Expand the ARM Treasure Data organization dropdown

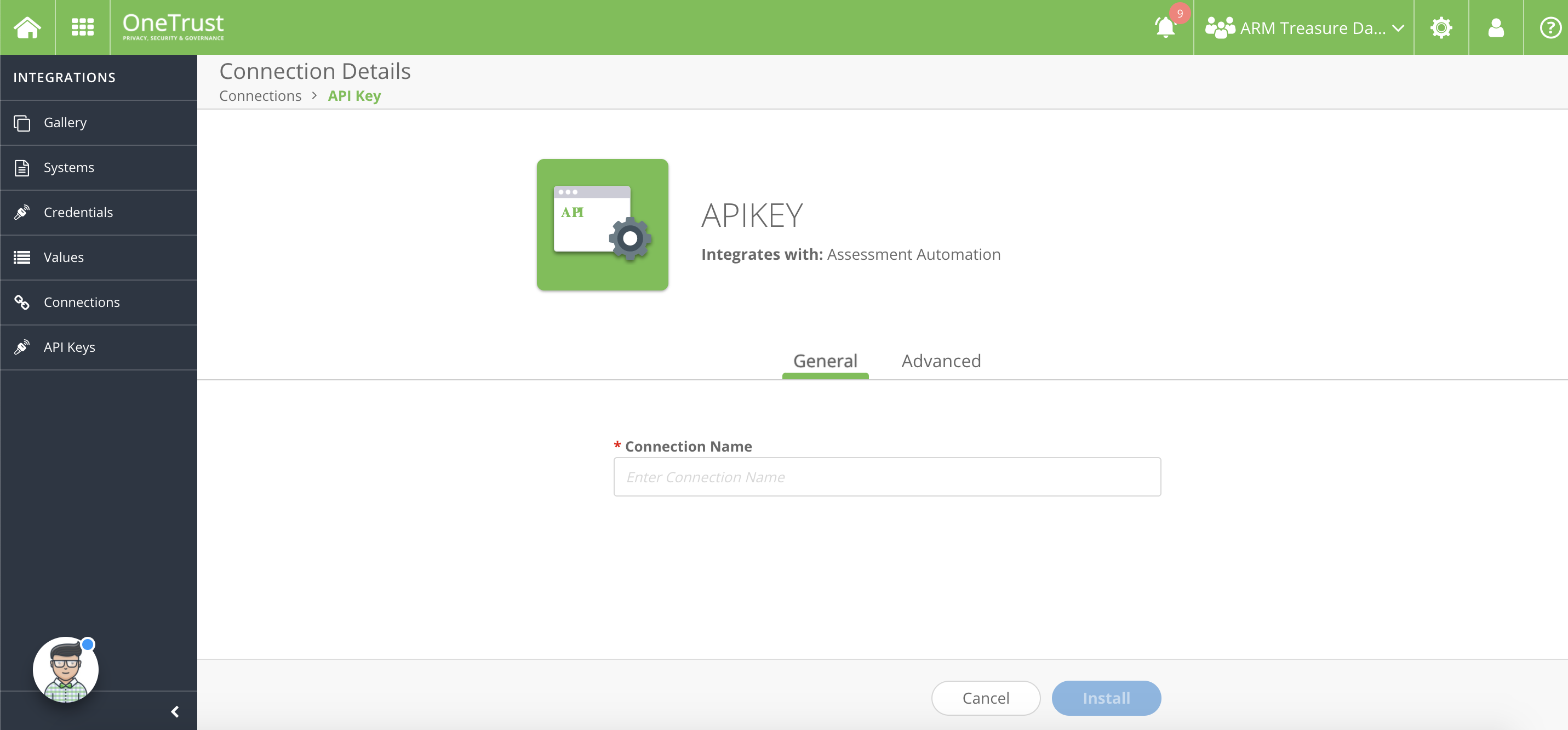click(x=1304, y=27)
